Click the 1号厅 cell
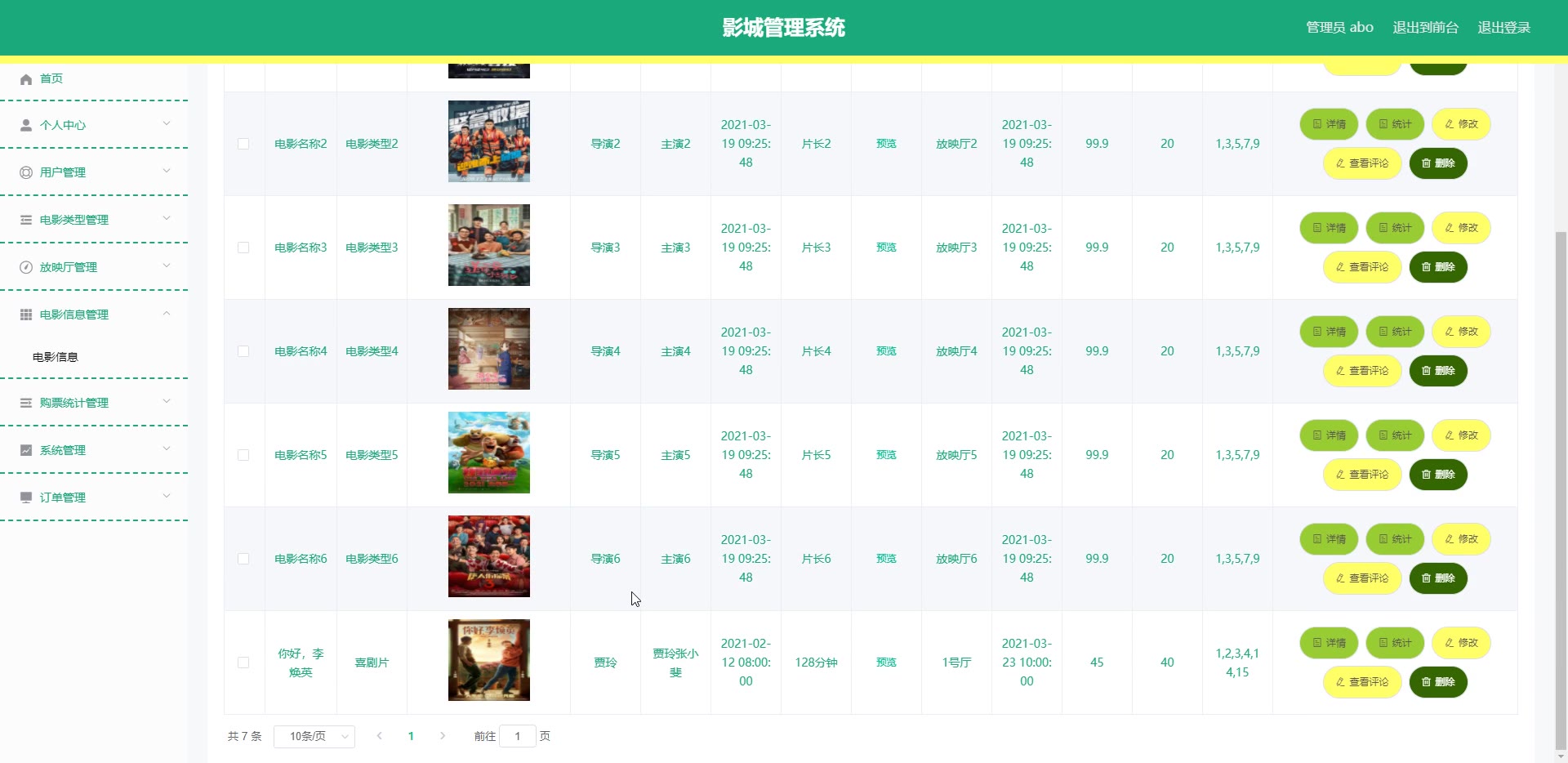 pyautogui.click(x=956, y=663)
